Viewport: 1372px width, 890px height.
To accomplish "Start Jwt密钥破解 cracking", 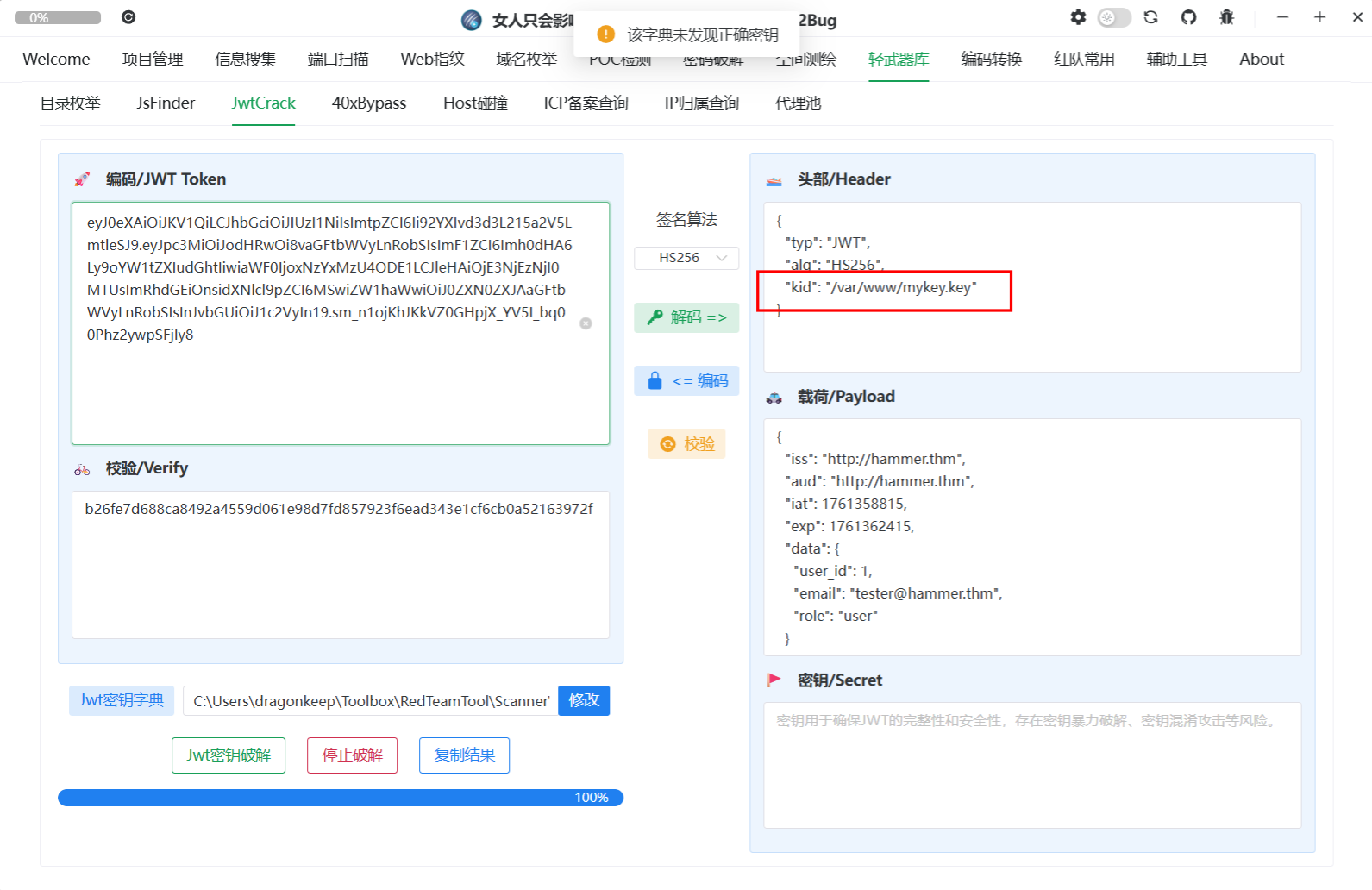I will 229,755.
